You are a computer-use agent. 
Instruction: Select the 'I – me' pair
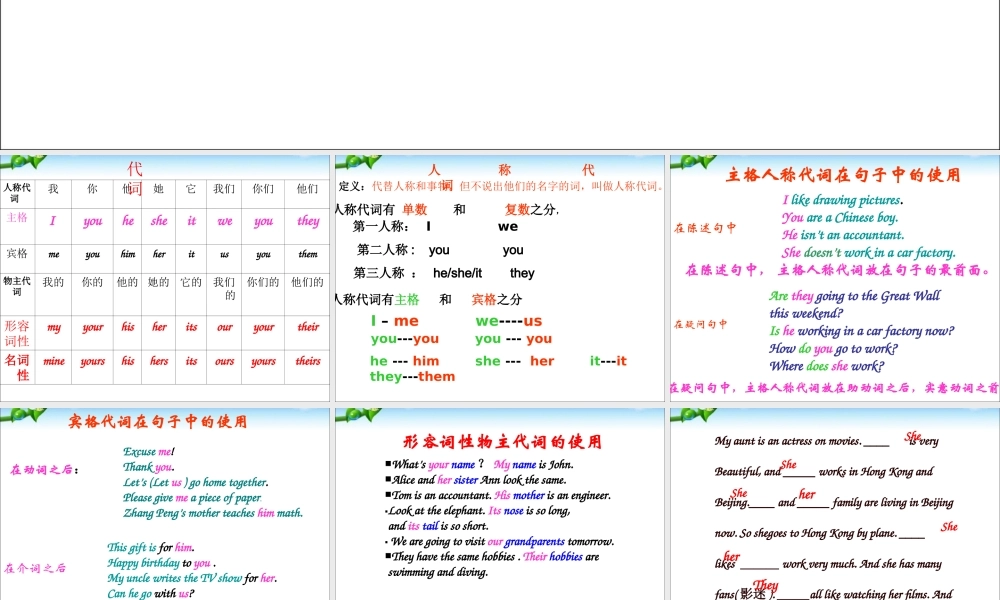coord(395,321)
